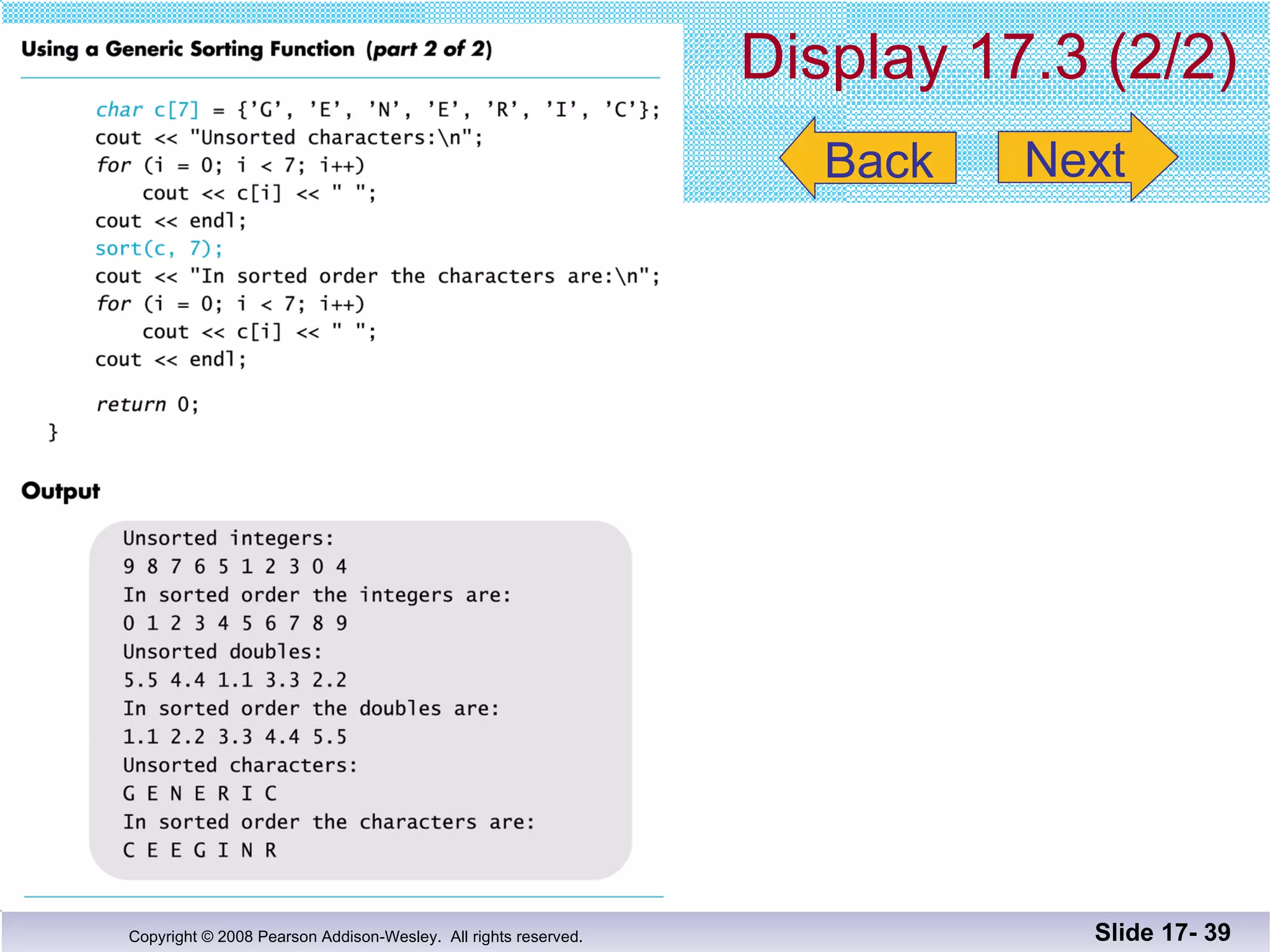Click the In sorted order the characters are output
Screen dimensions: 1270x952
pyautogui.click(x=328, y=822)
